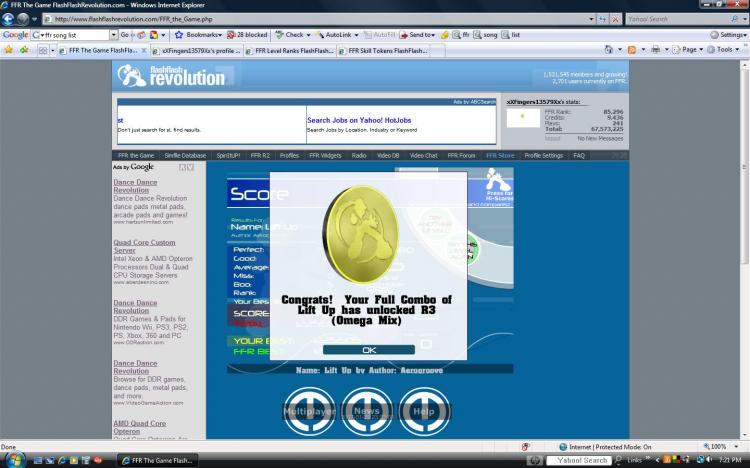Find the word 'list' toolbar button

coord(511,35)
